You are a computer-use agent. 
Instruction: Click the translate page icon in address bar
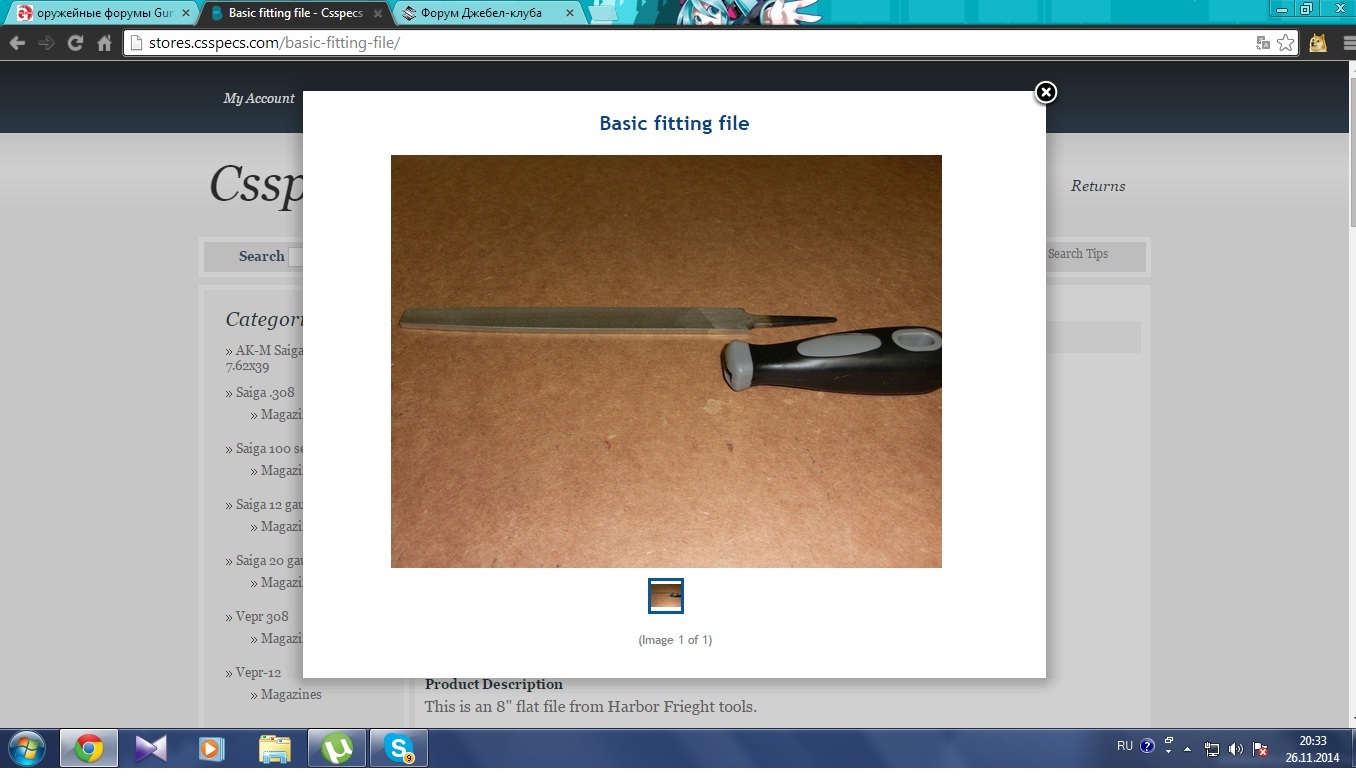click(1263, 43)
